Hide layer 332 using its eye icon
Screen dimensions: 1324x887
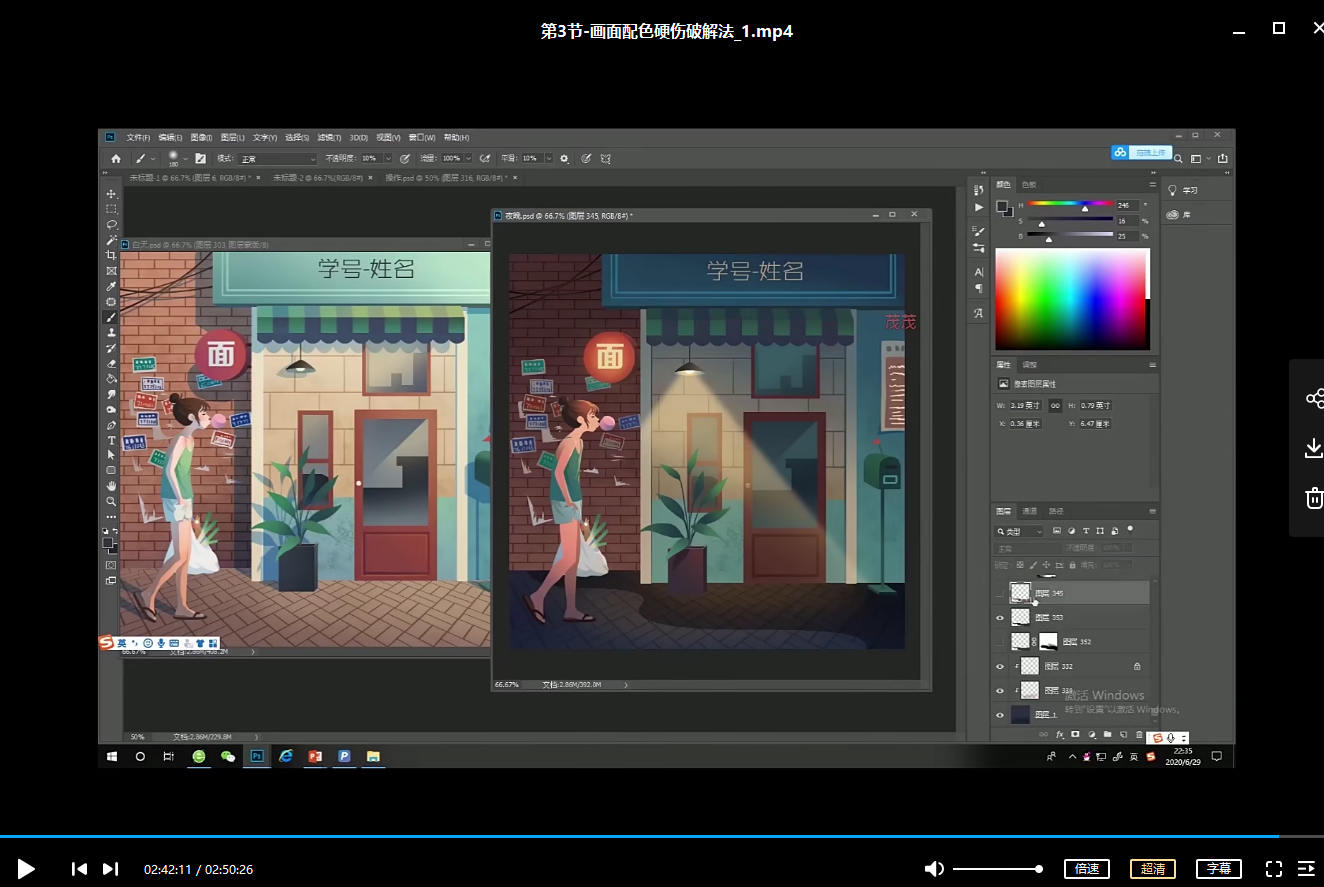(1000, 667)
